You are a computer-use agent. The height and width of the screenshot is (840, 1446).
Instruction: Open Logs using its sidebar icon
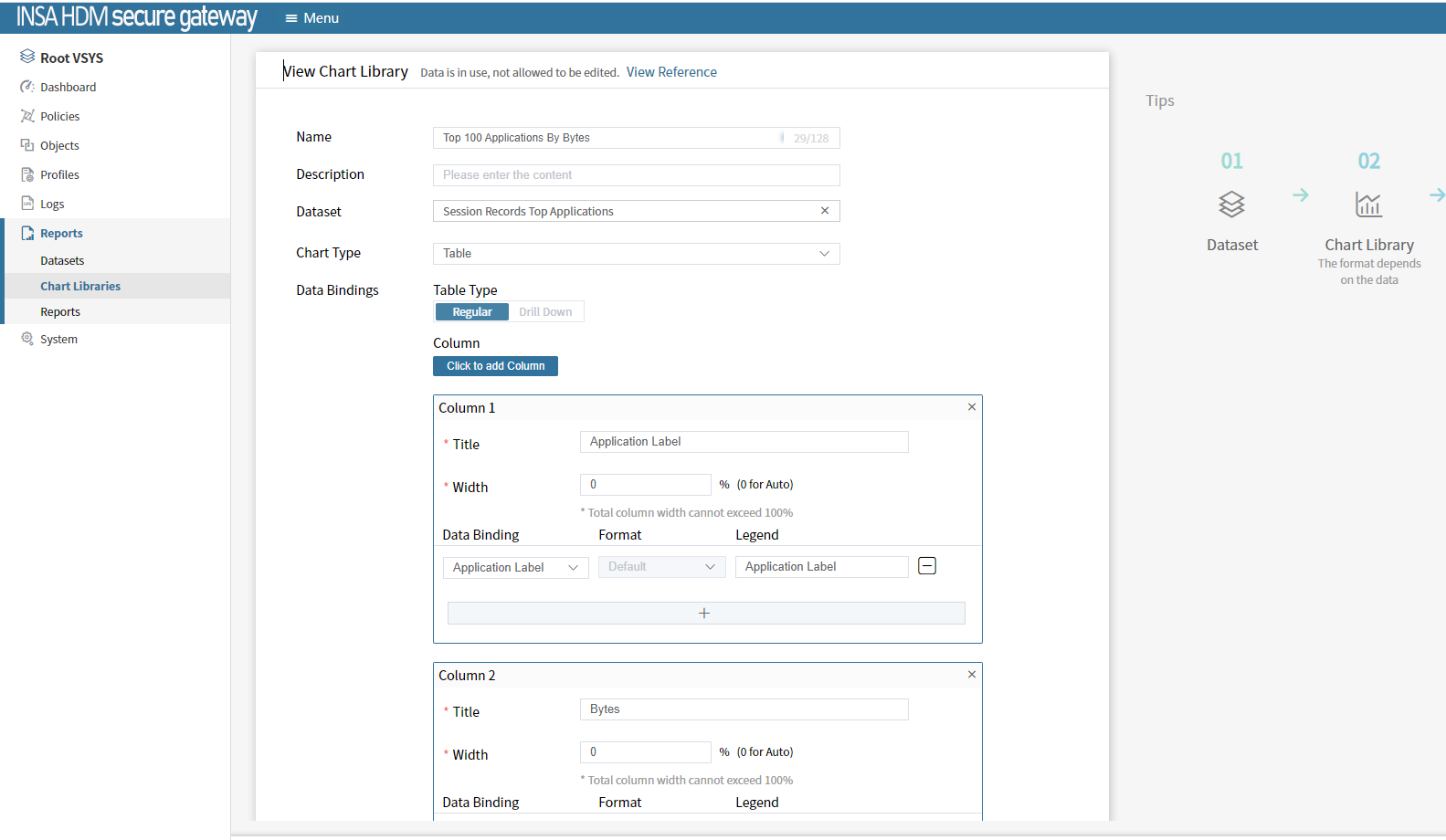[27, 204]
